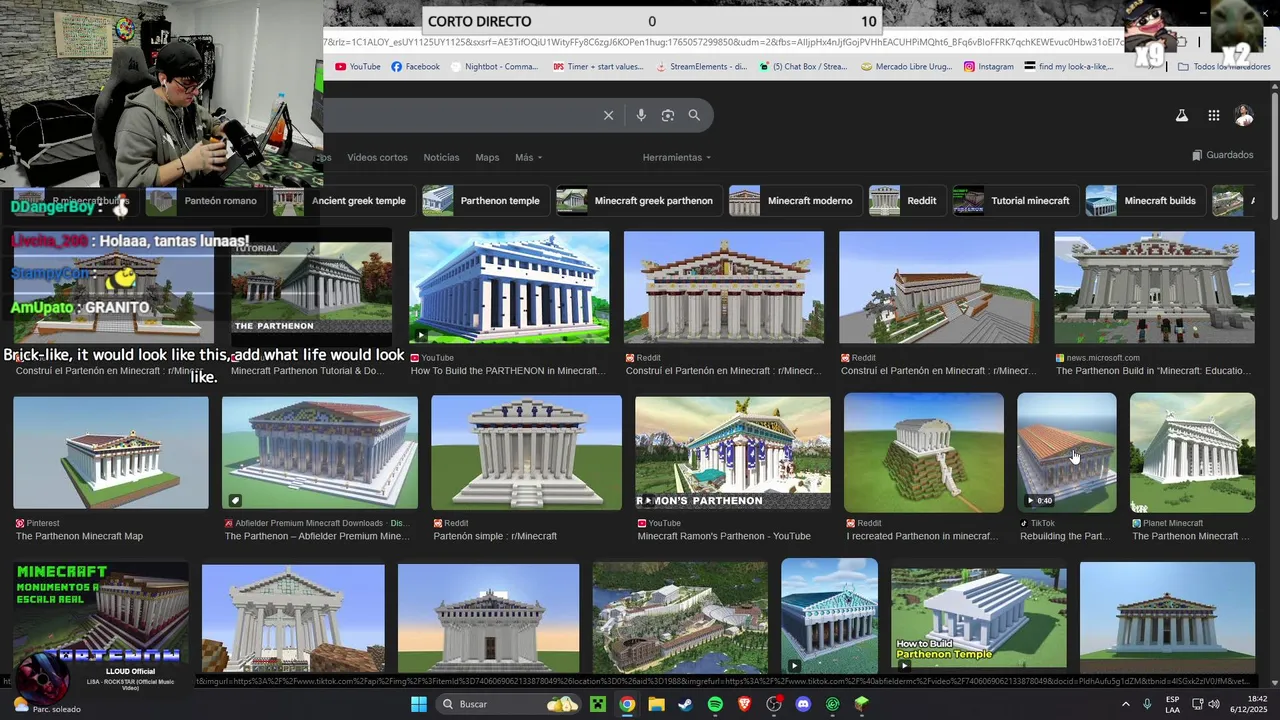This screenshot has width=1280, height=720.
Task: Open File Explorer from taskbar
Action: click(656, 704)
